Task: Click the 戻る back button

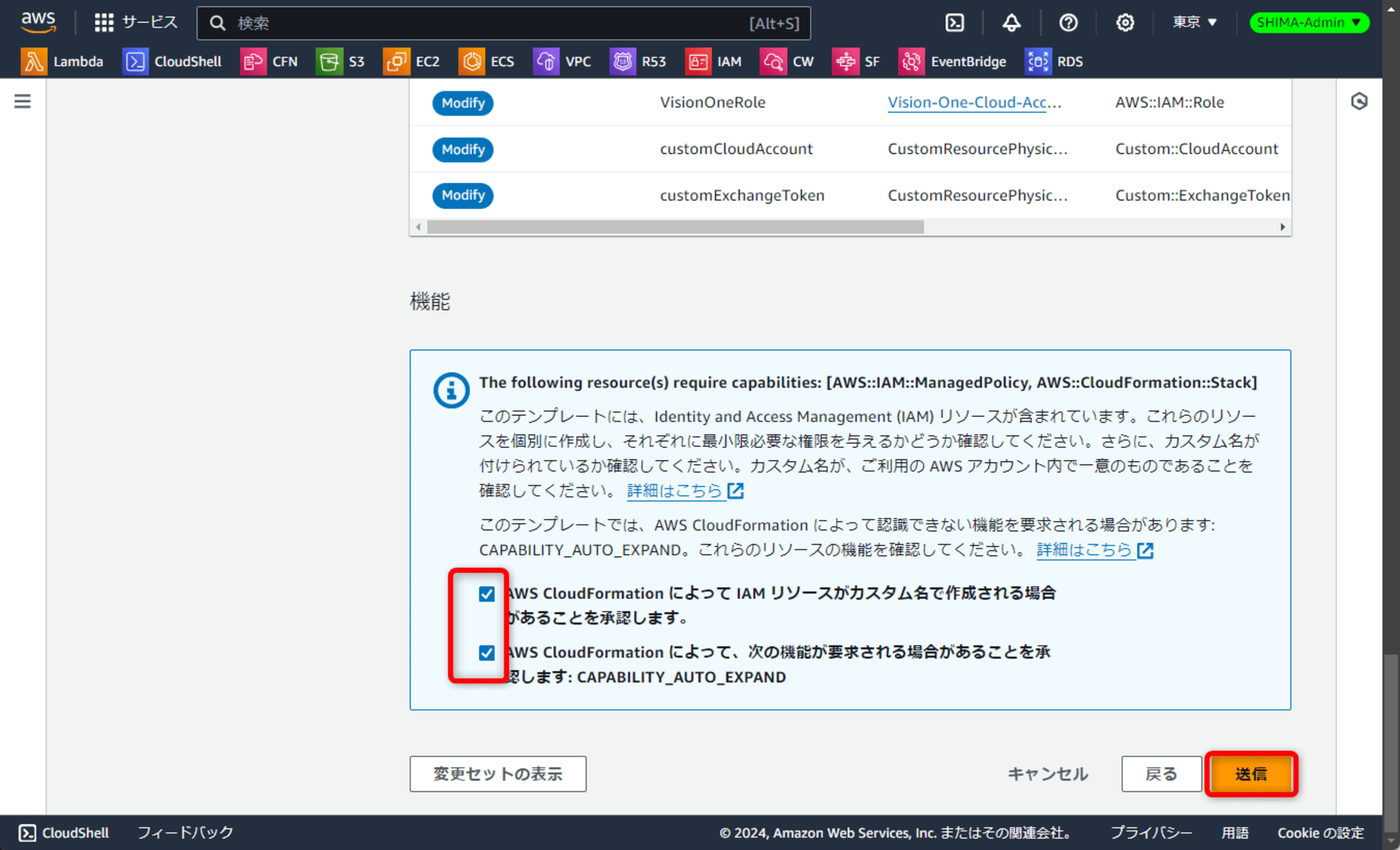Action: point(1161,774)
